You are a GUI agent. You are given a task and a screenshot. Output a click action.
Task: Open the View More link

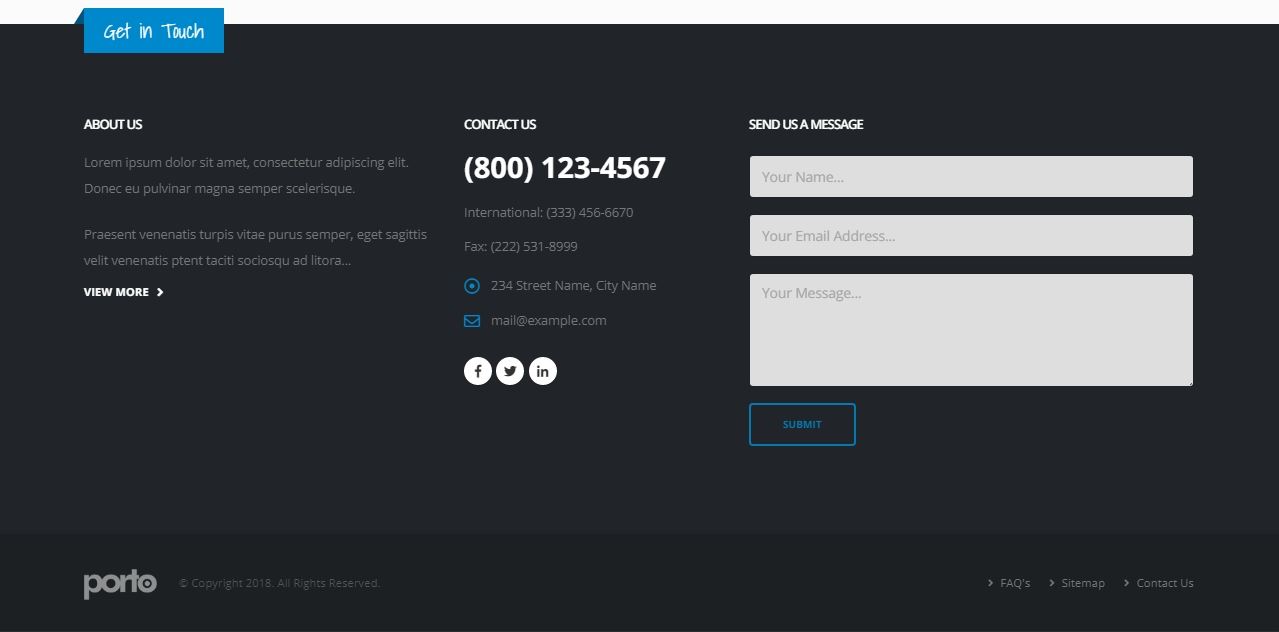click(x=116, y=292)
